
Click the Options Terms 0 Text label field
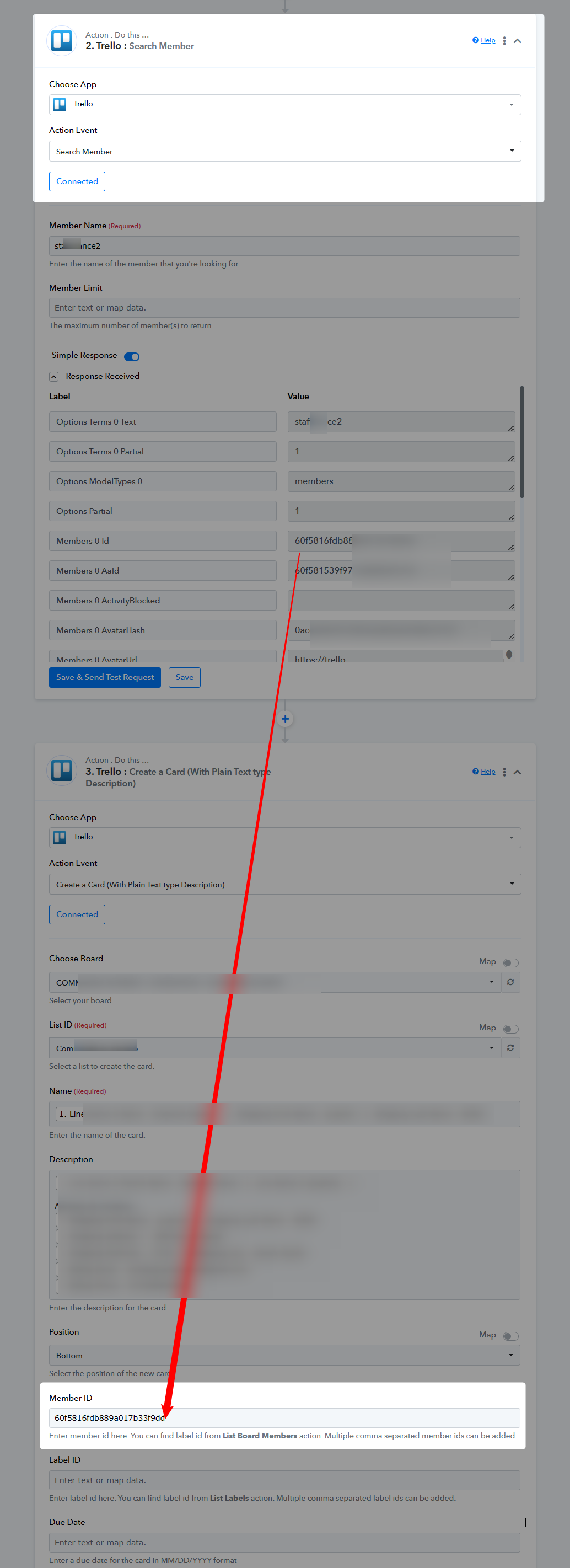pos(163,421)
